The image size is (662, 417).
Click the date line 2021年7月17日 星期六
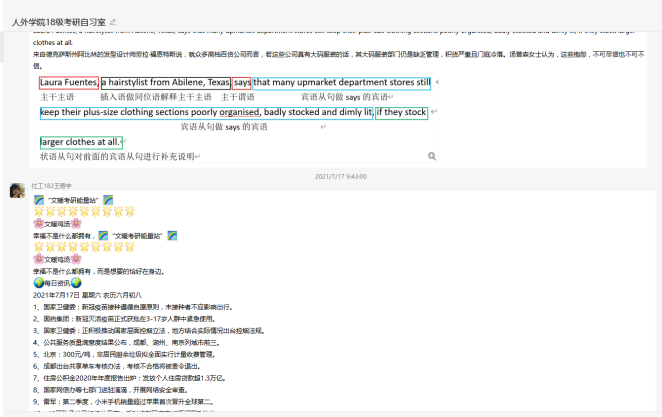[x=86, y=295]
